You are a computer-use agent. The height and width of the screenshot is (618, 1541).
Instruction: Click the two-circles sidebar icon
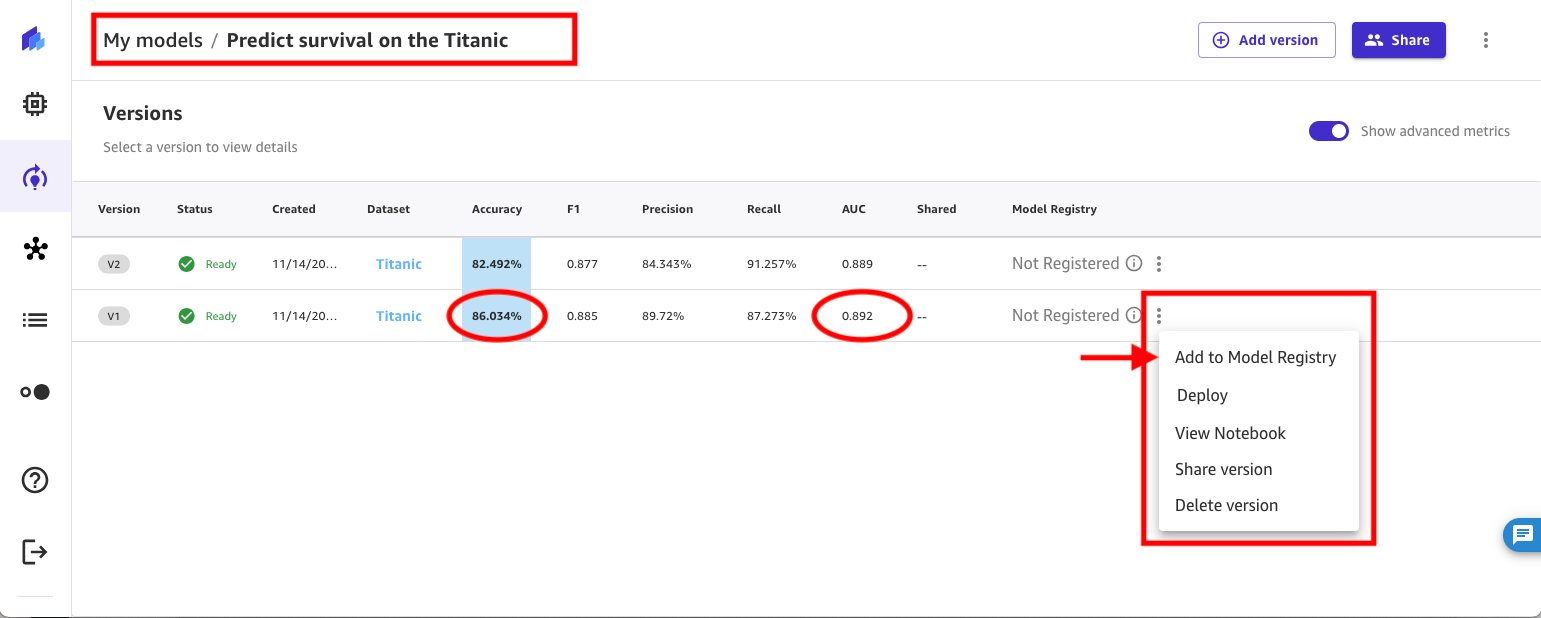tap(35, 392)
